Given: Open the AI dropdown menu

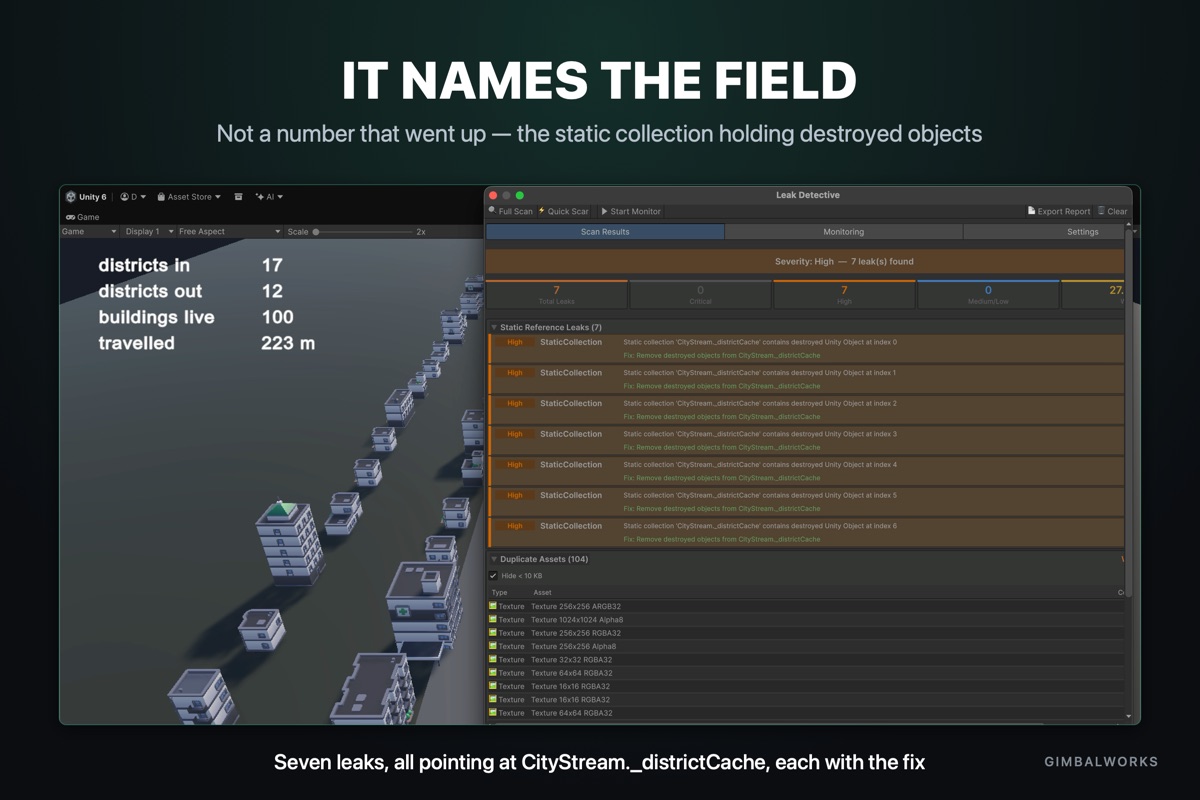Looking at the screenshot, I should tap(269, 197).
